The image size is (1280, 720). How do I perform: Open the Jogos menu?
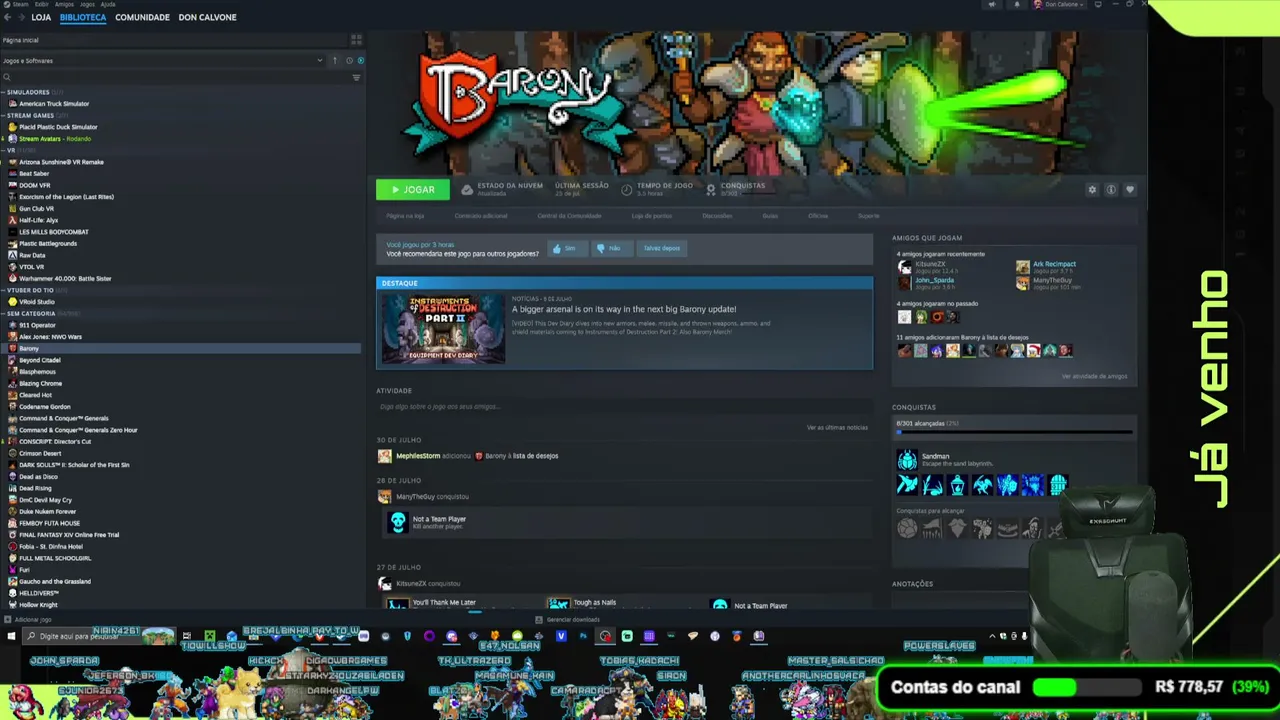click(87, 4)
